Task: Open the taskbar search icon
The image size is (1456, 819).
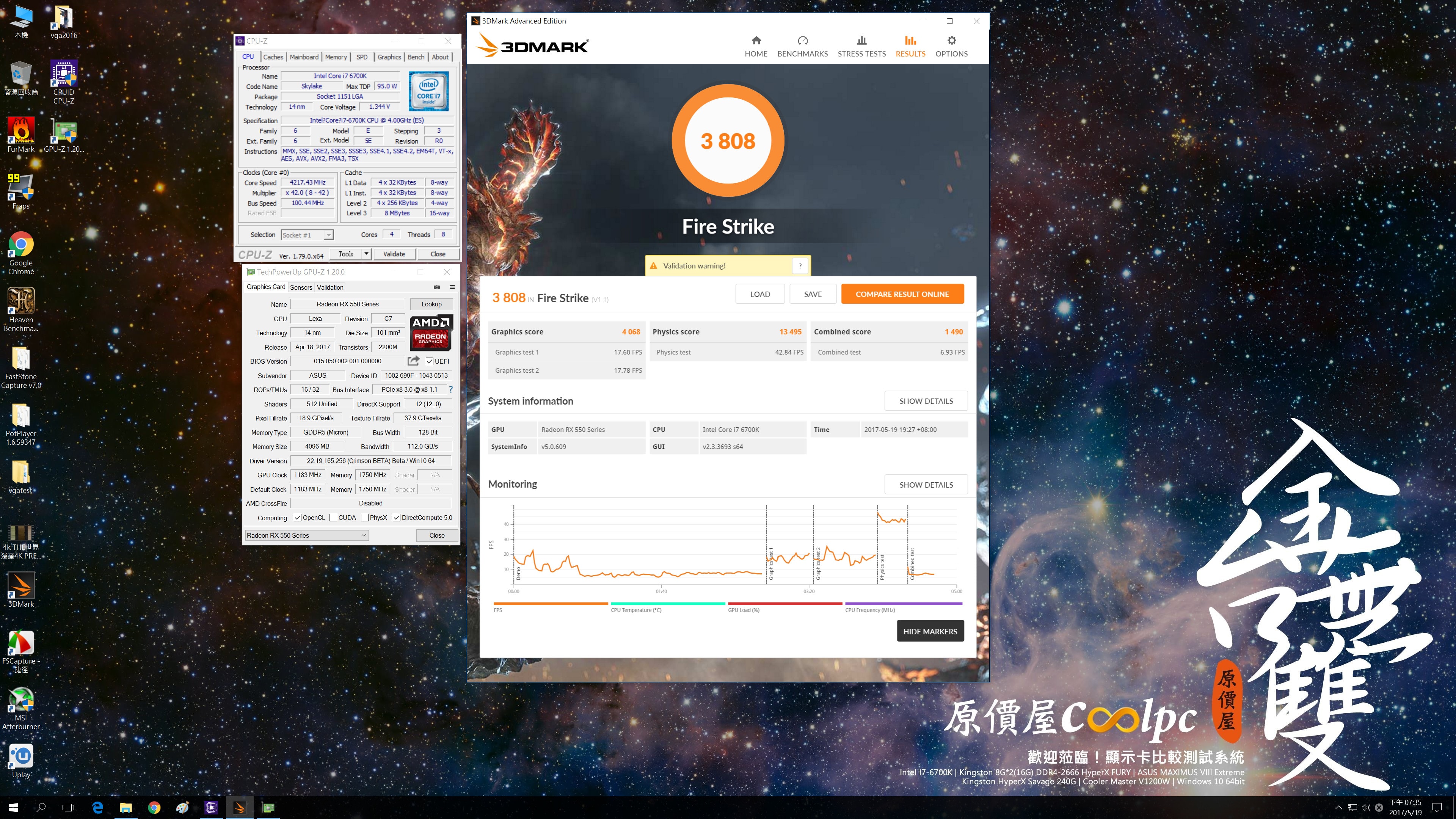Action: click(x=41, y=808)
